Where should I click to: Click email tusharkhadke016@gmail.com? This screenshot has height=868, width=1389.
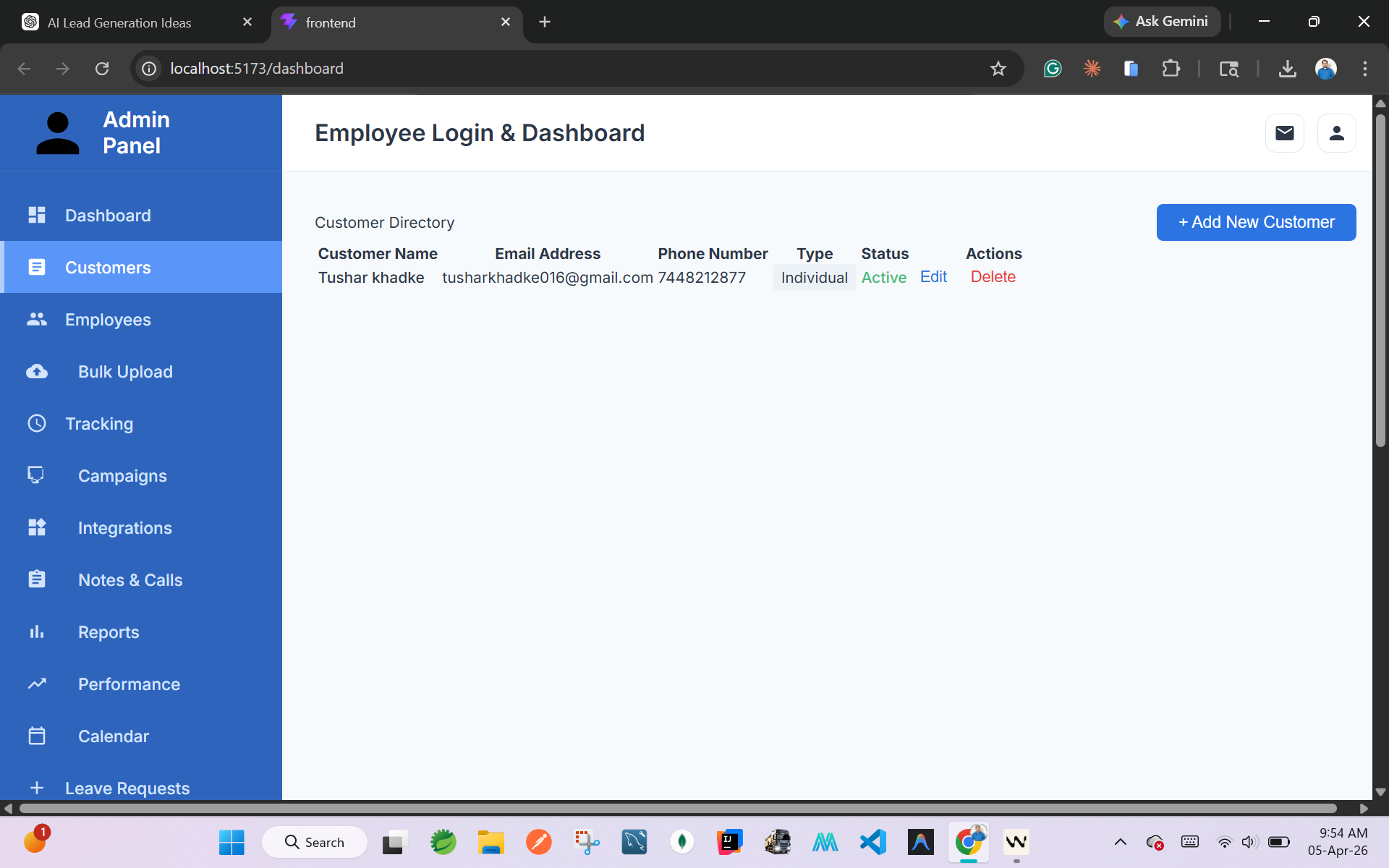click(x=548, y=278)
